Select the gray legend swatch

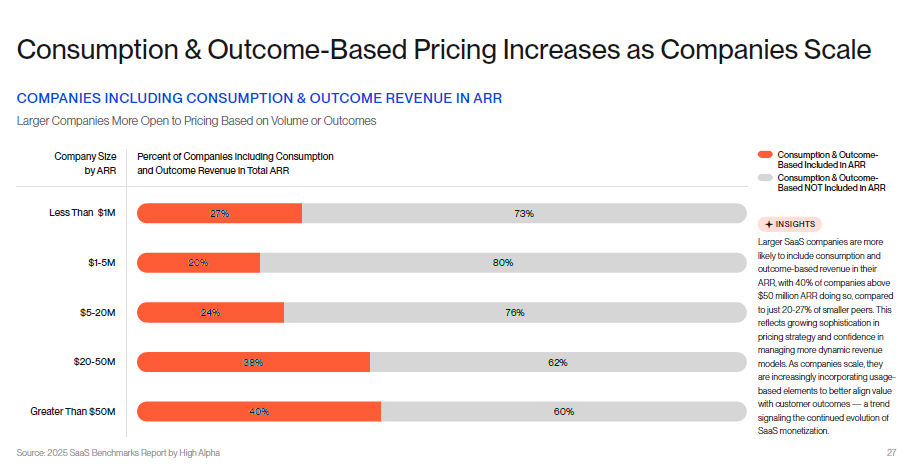(x=766, y=177)
